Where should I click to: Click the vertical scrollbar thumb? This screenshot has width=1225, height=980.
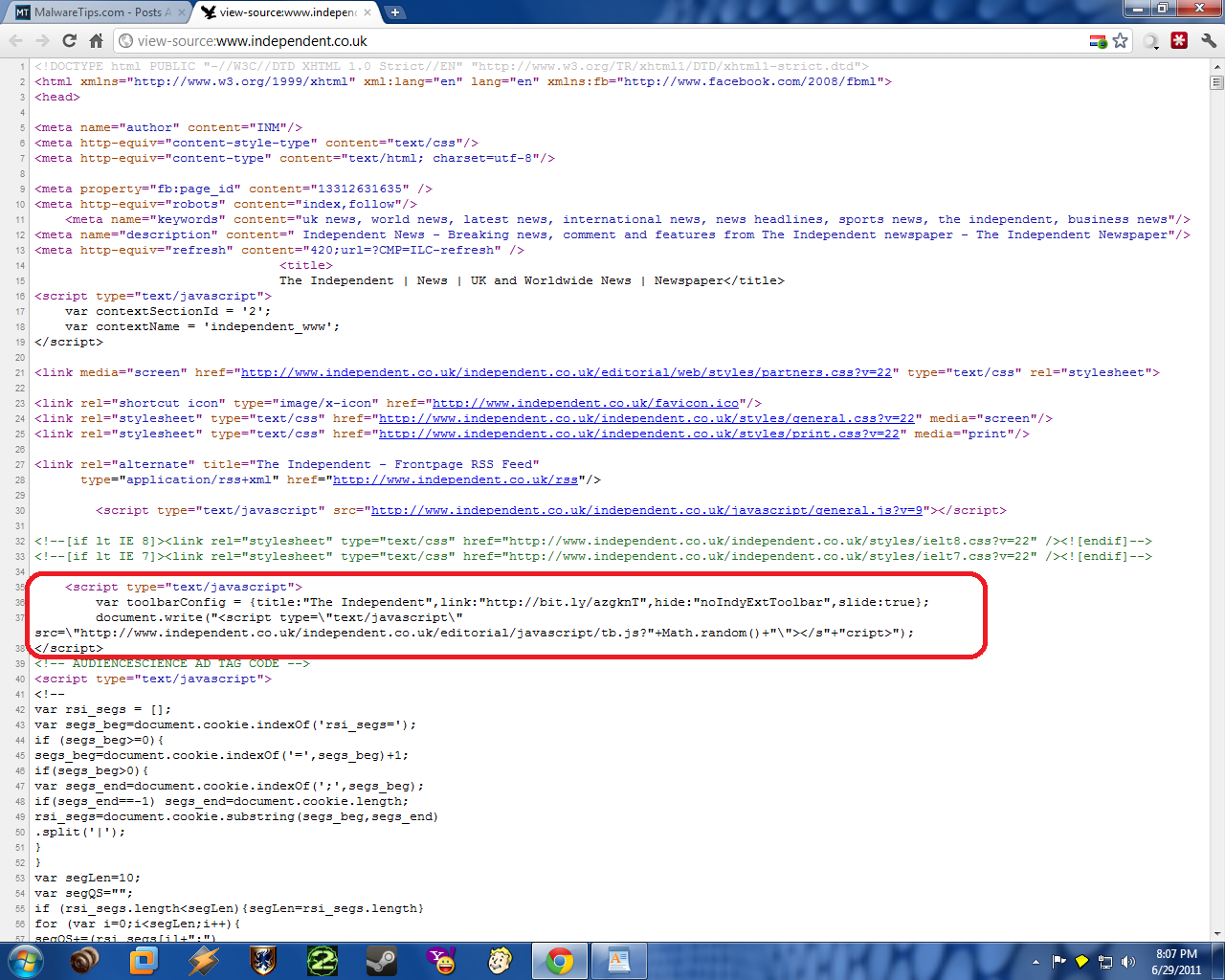1217,82
